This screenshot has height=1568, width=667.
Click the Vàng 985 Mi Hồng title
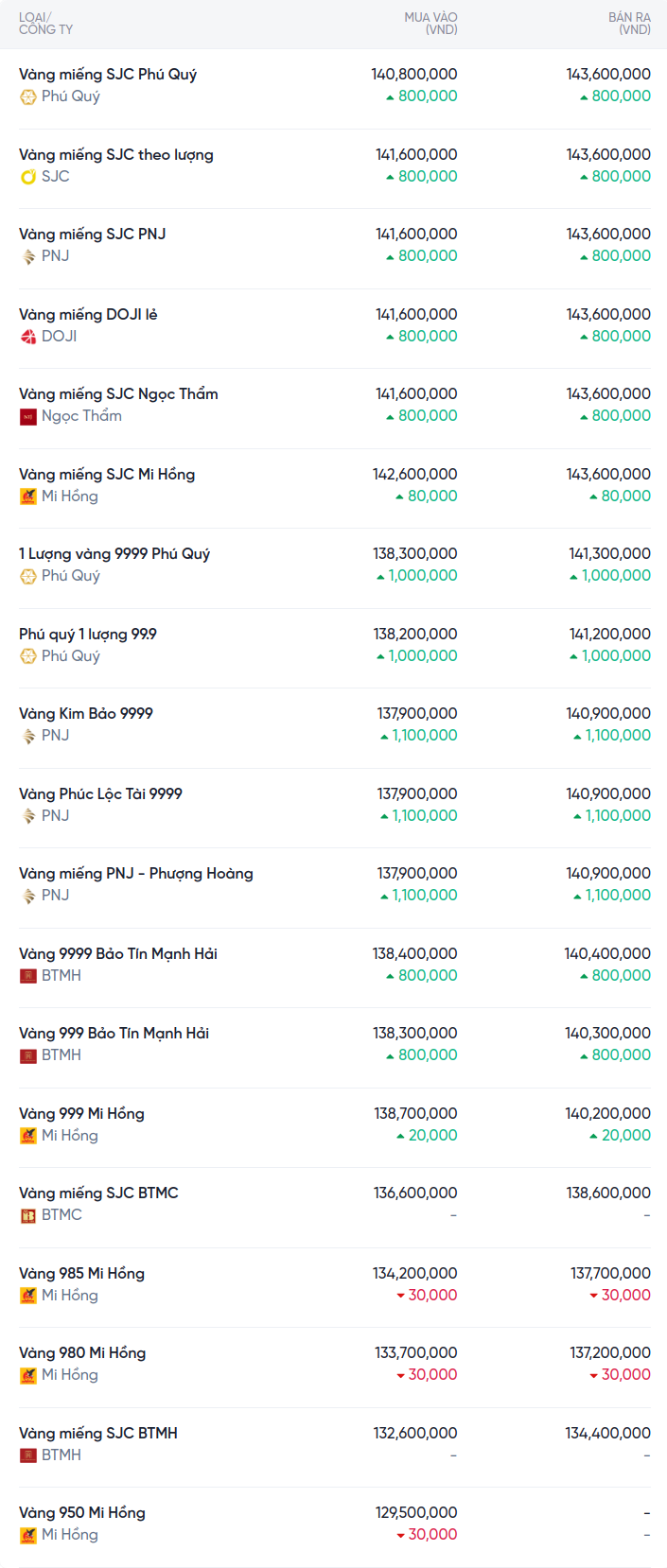[81, 1274]
